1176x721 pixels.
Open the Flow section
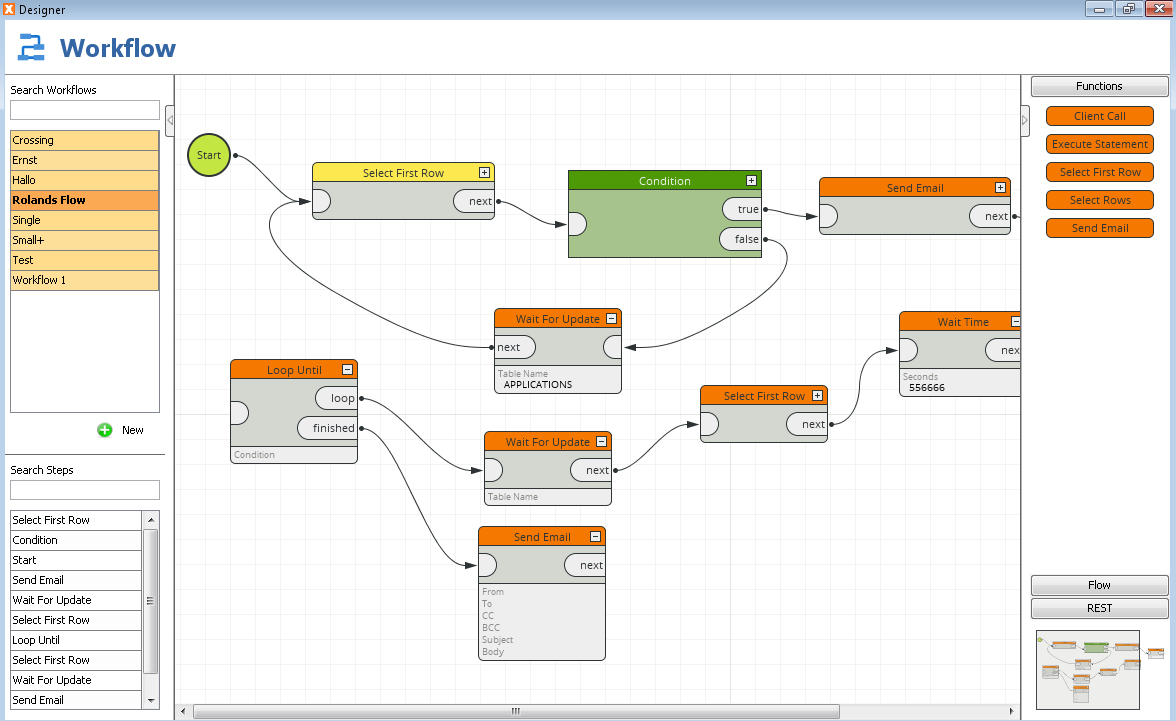(x=1100, y=585)
